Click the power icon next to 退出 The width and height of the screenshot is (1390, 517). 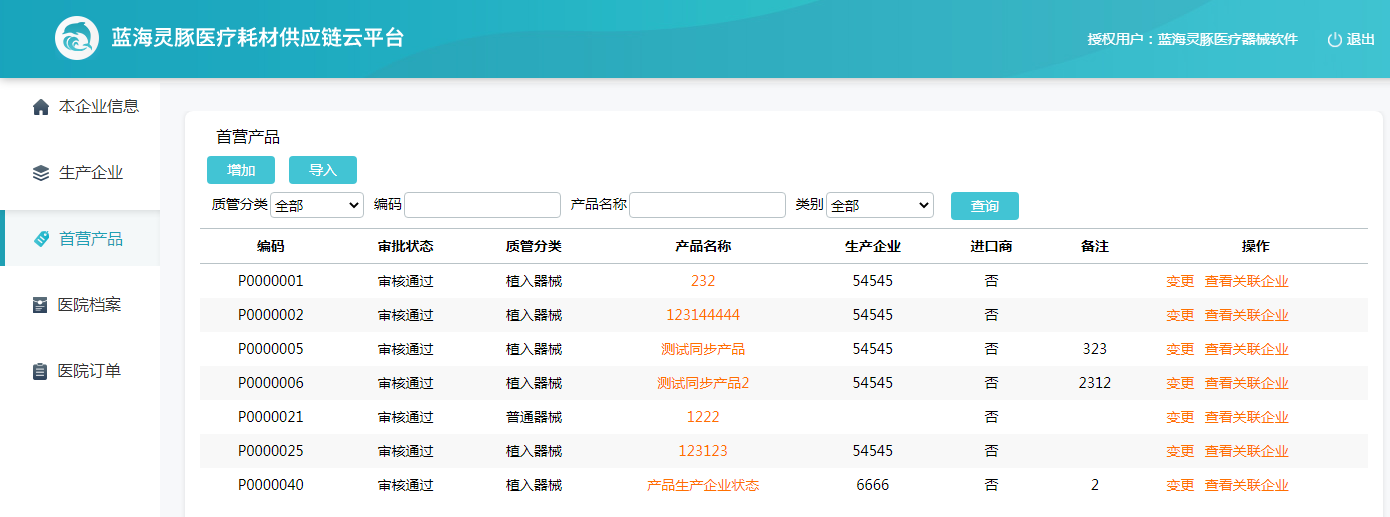tap(1334, 40)
